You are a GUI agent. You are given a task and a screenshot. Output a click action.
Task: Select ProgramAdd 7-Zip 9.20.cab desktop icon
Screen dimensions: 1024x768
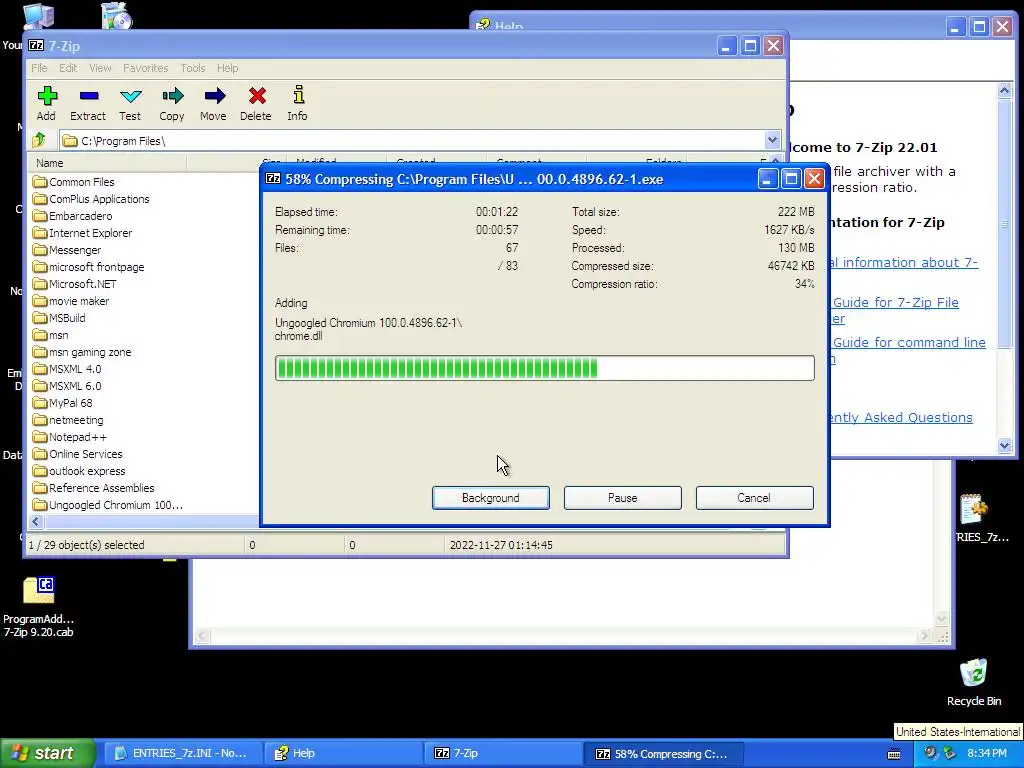(39, 607)
